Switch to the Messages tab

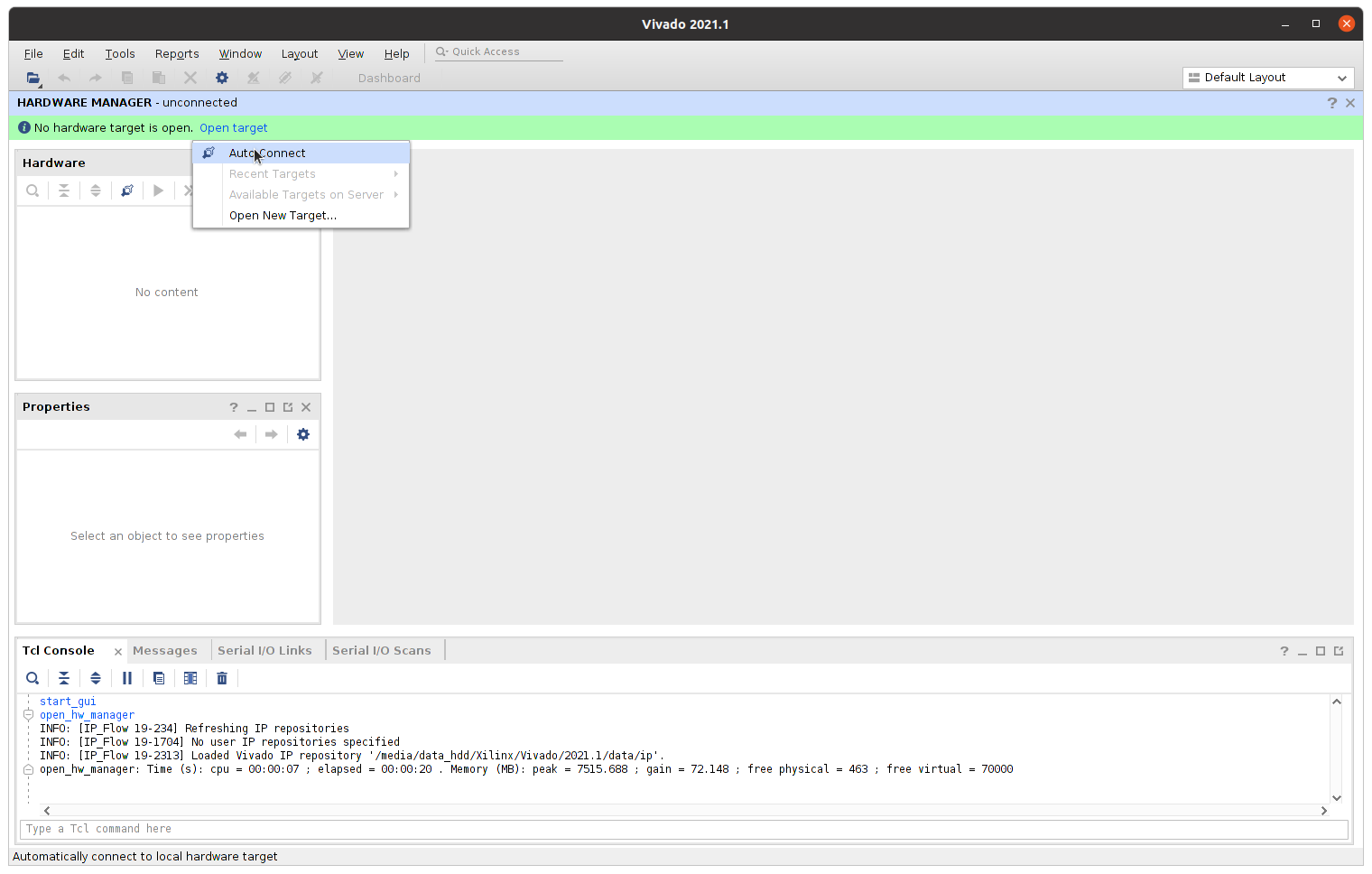point(165,650)
